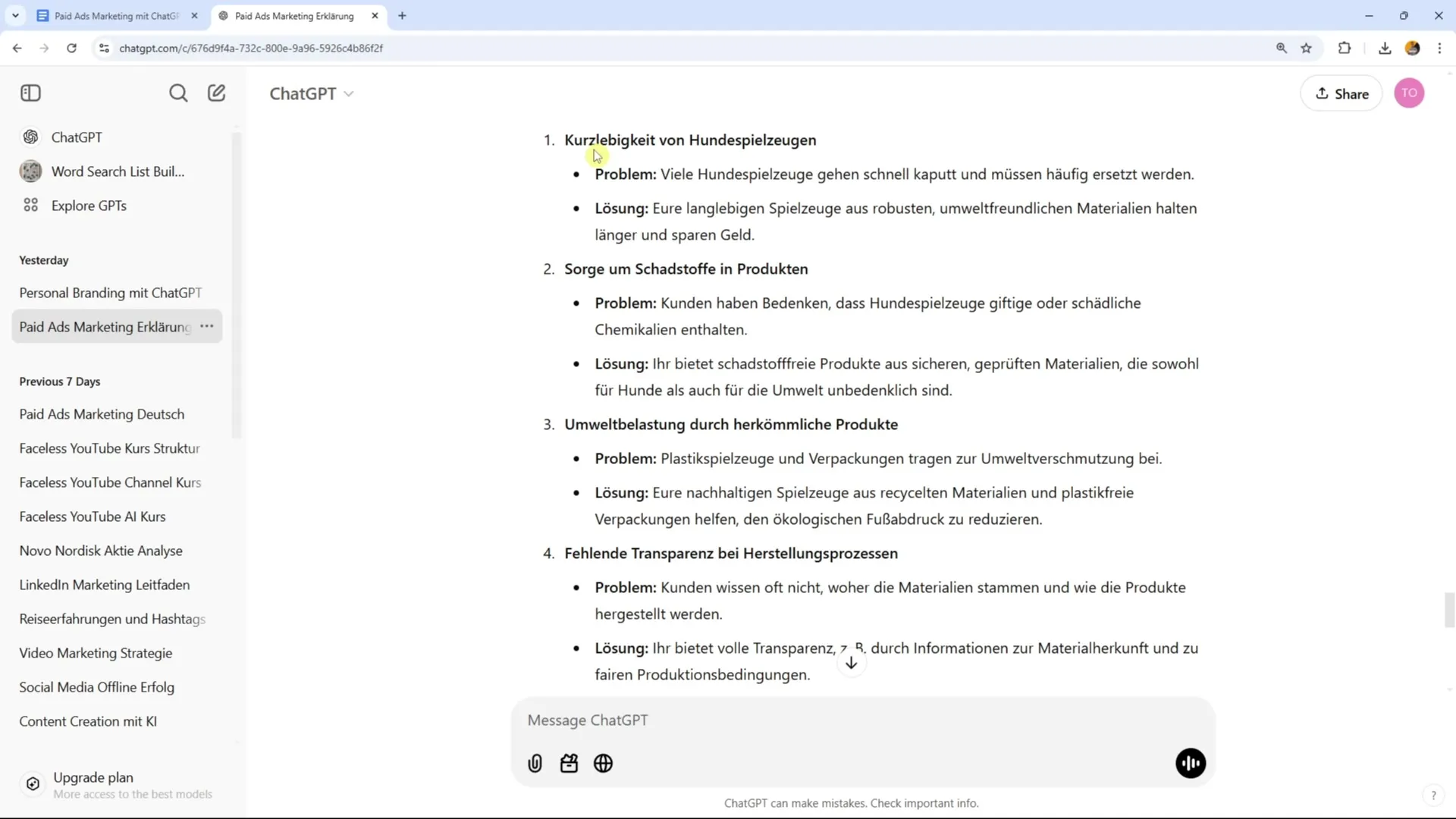Bookmark this page with star icon
1456x819 pixels.
pos(1307,48)
